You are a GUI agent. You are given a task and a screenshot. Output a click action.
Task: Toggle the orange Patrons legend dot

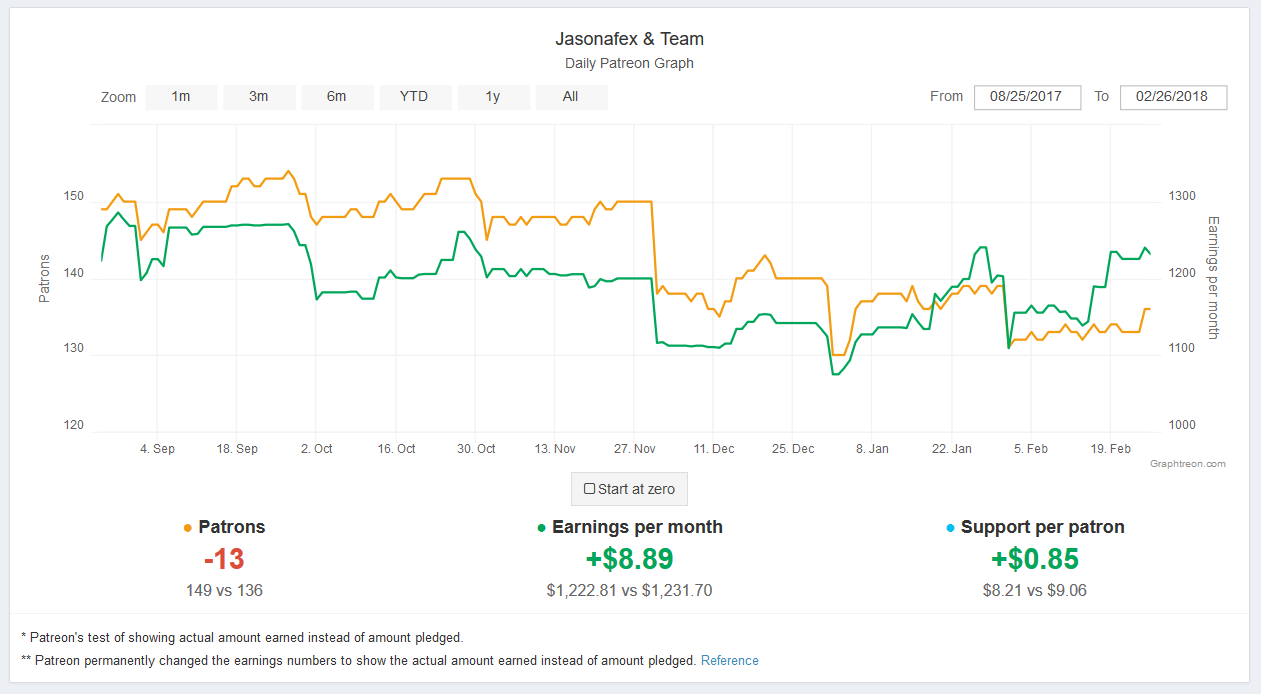[x=188, y=528]
